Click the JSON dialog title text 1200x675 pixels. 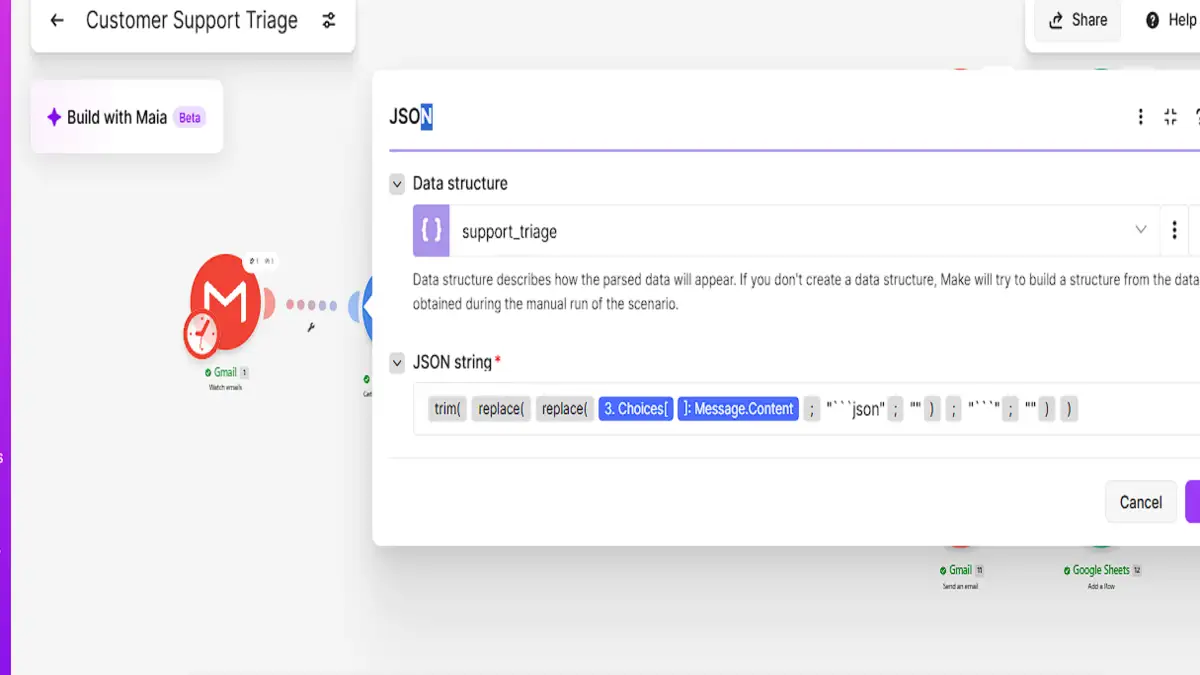click(411, 117)
